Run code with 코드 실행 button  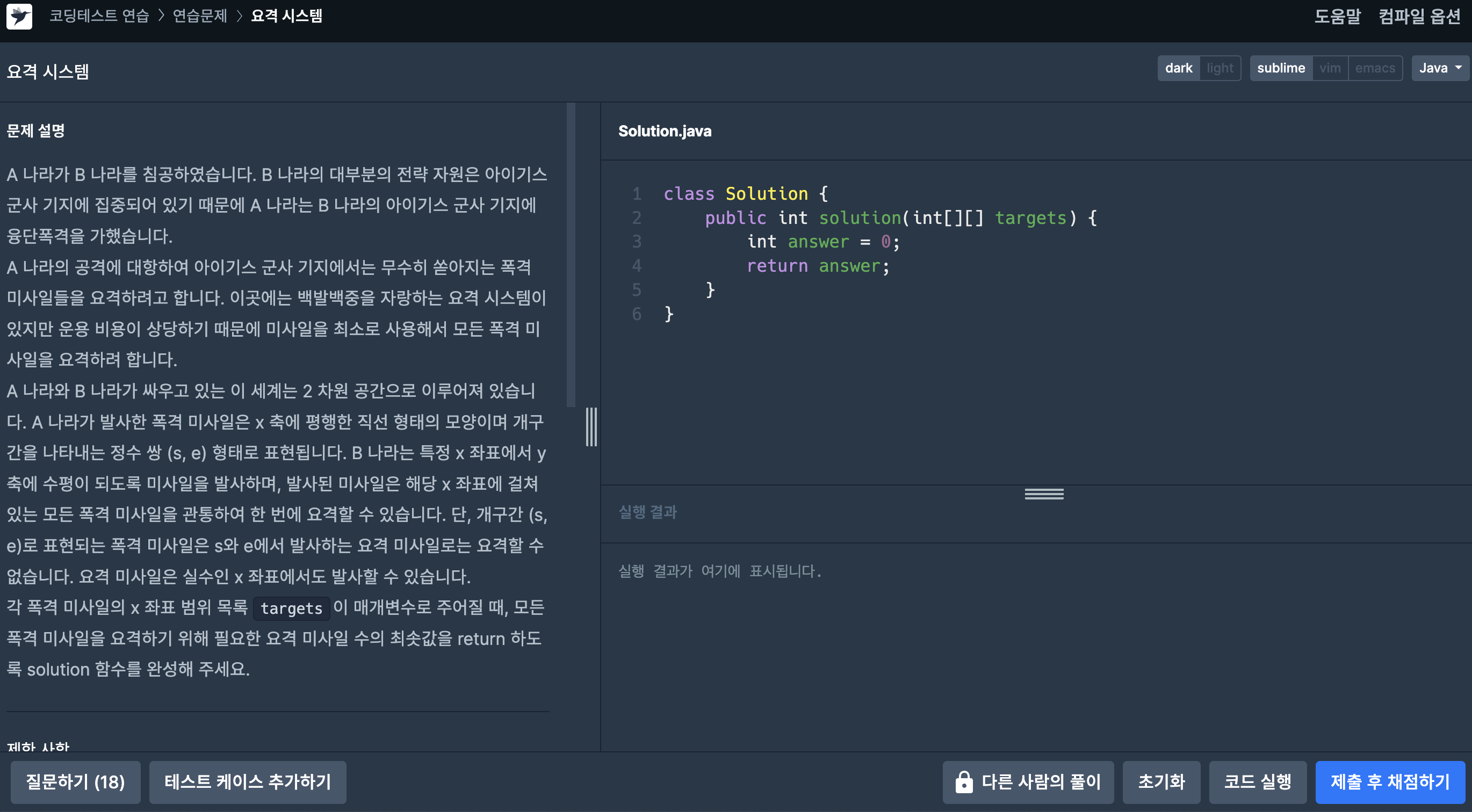[x=1257, y=782]
